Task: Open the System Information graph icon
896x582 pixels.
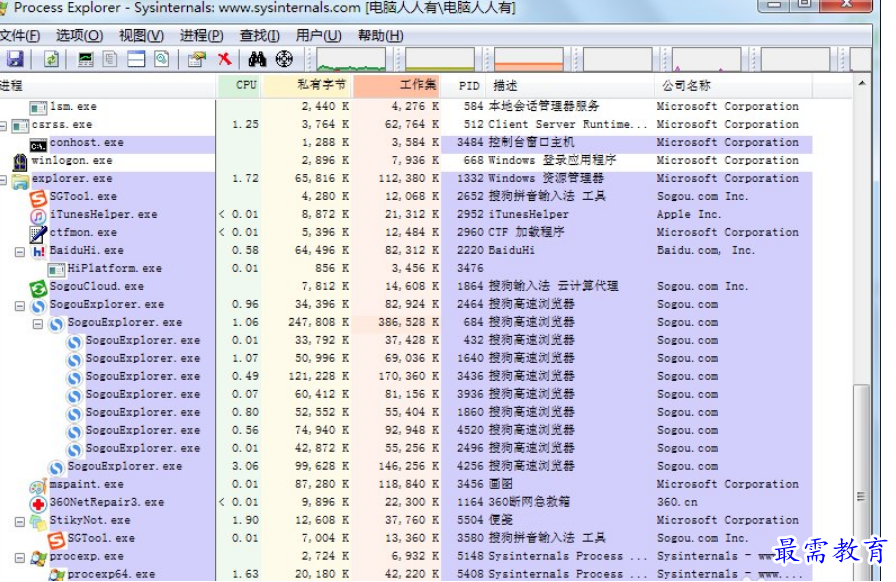Action: [86, 60]
